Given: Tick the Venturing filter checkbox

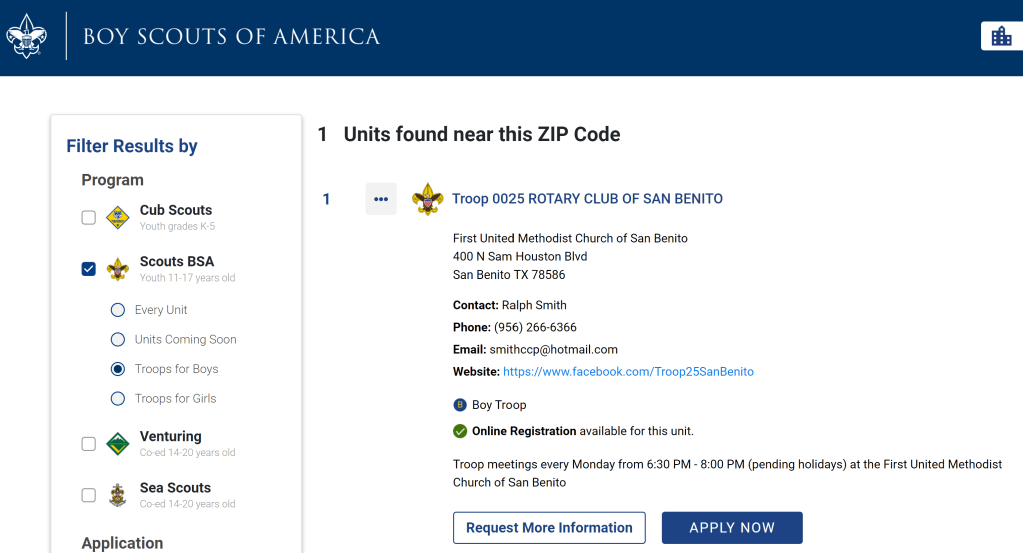Looking at the screenshot, I should pyautogui.click(x=89, y=444).
